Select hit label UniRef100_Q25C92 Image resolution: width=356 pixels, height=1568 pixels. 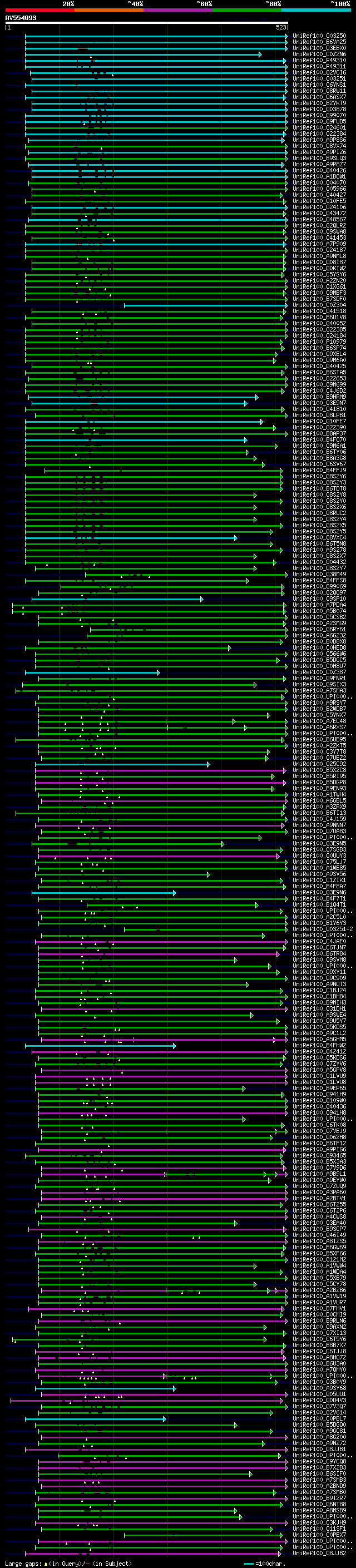[x=319, y=764]
